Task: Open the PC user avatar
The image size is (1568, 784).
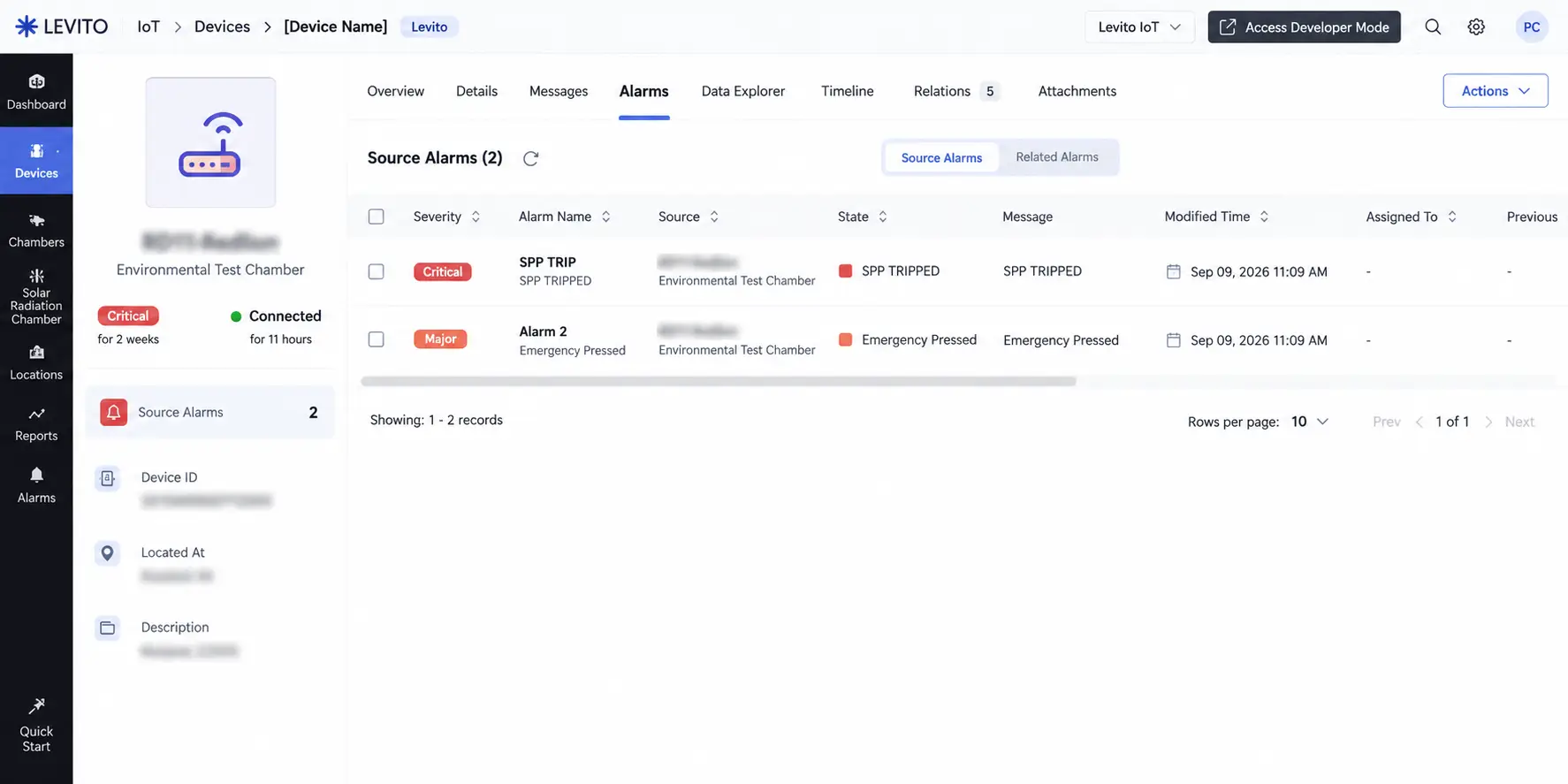Action: pos(1532,27)
